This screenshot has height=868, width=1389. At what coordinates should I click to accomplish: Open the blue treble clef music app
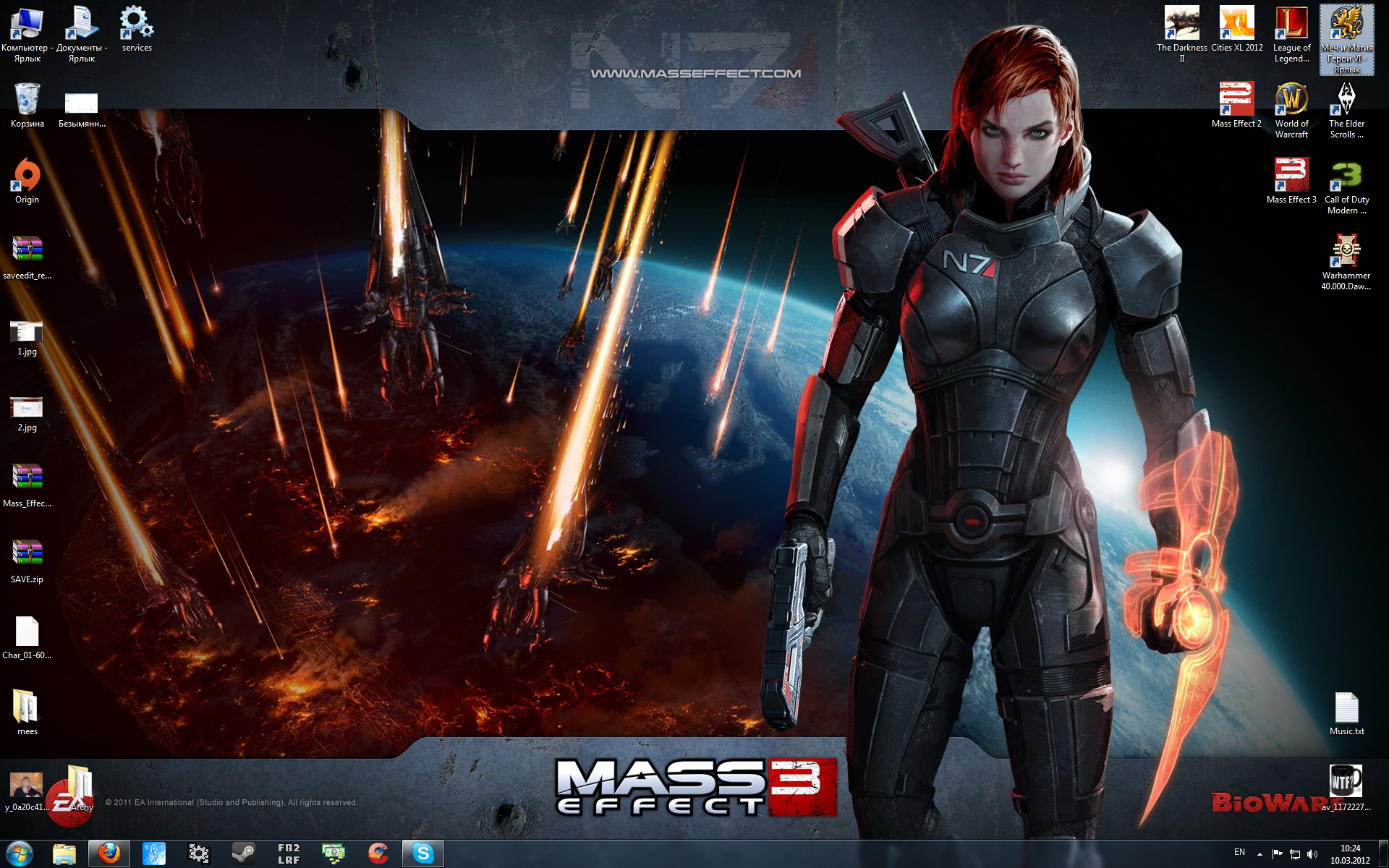click(154, 854)
